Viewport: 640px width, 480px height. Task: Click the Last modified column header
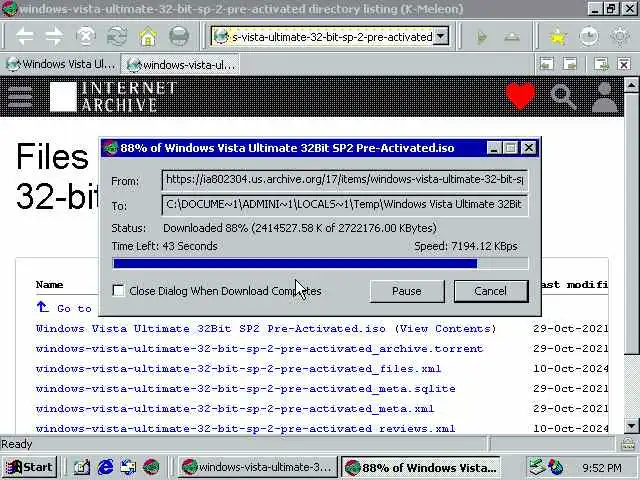574,284
